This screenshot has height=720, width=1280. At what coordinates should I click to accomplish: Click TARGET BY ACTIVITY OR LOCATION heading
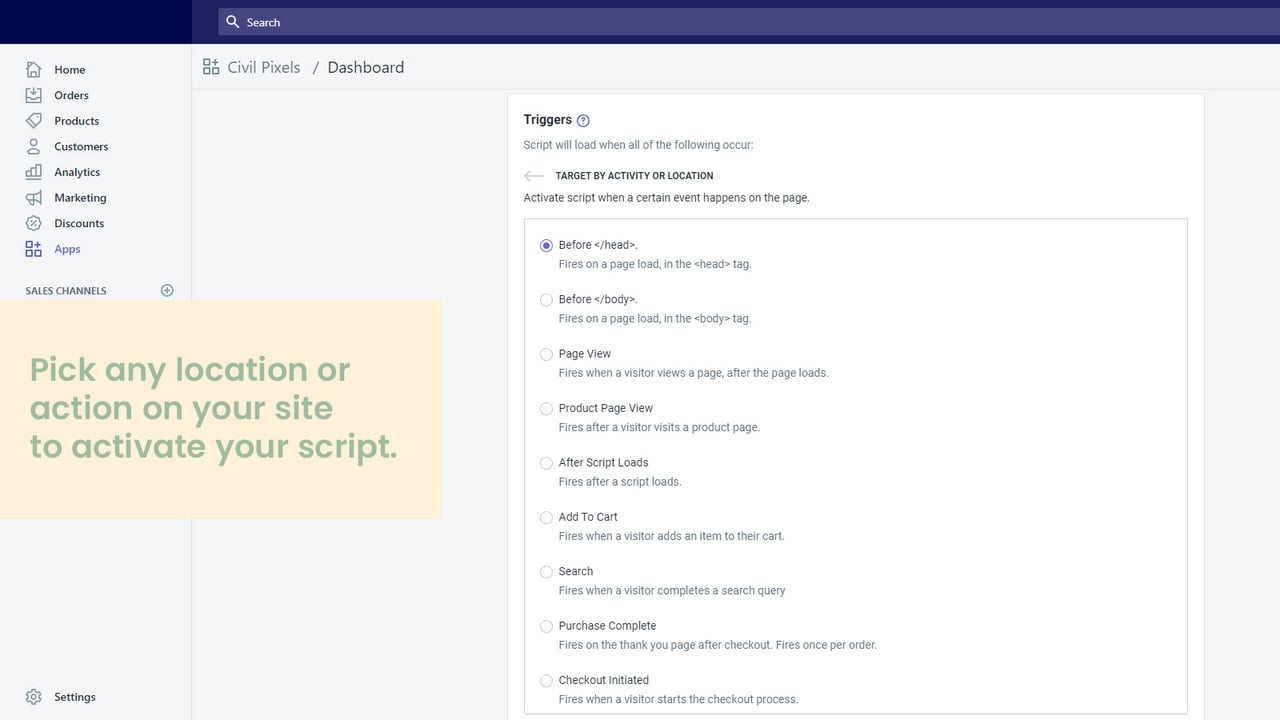coord(634,176)
